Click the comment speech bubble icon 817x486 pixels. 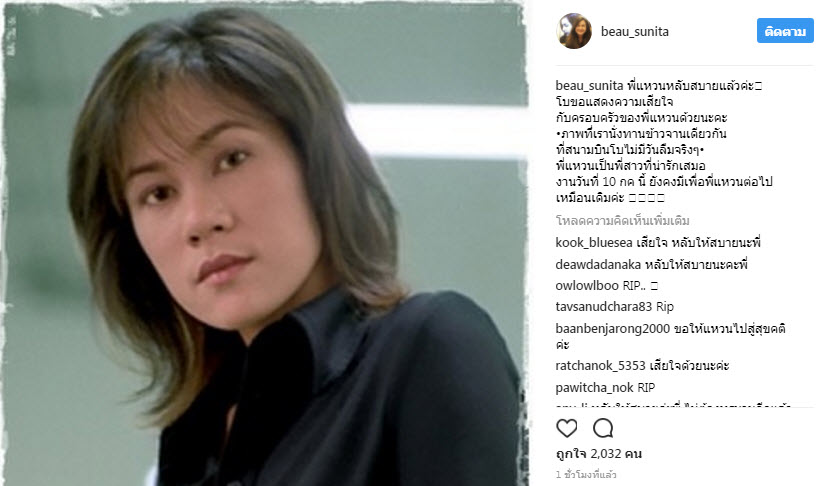[x=603, y=428]
